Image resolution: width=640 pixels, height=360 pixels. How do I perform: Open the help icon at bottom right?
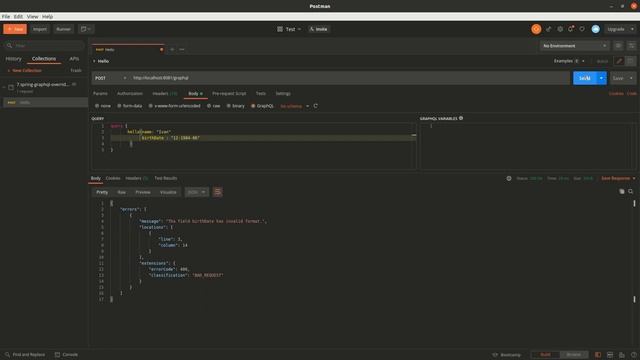pos(633,355)
